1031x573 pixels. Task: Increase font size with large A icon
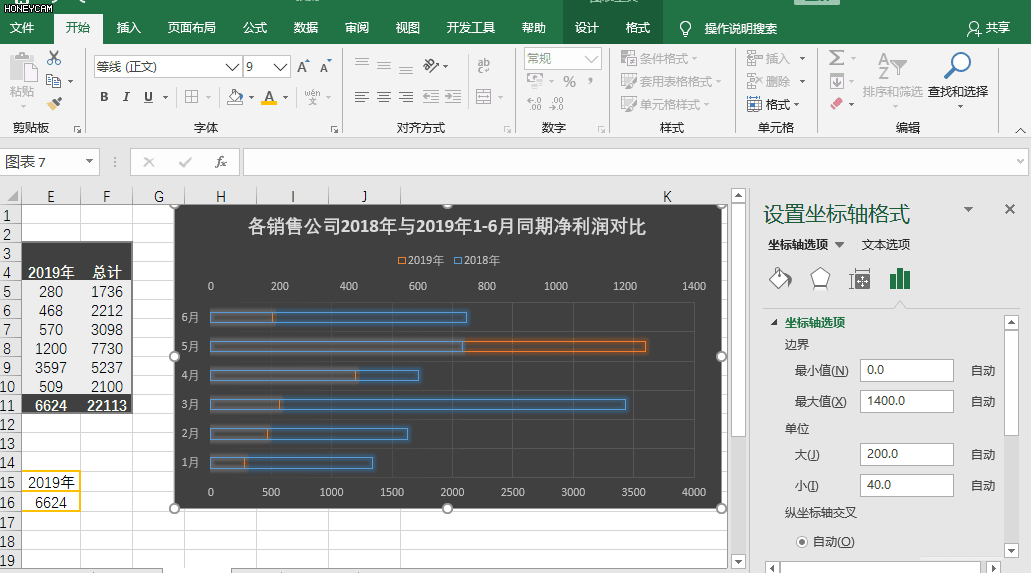(303, 66)
